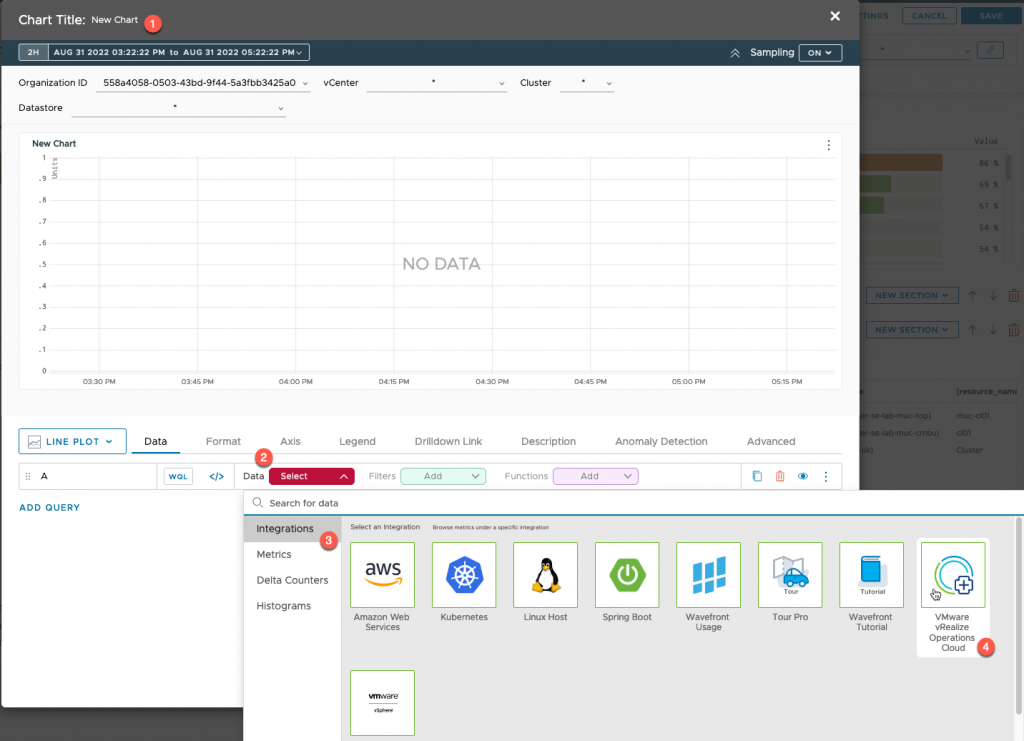
Task: Expand the Datastore variable dropdown
Action: (x=178, y=108)
